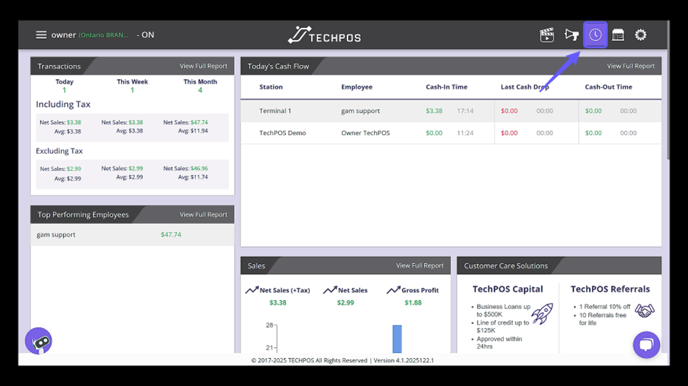
Task: Select the TechPOS Demo station row
Action: coord(451,133)
